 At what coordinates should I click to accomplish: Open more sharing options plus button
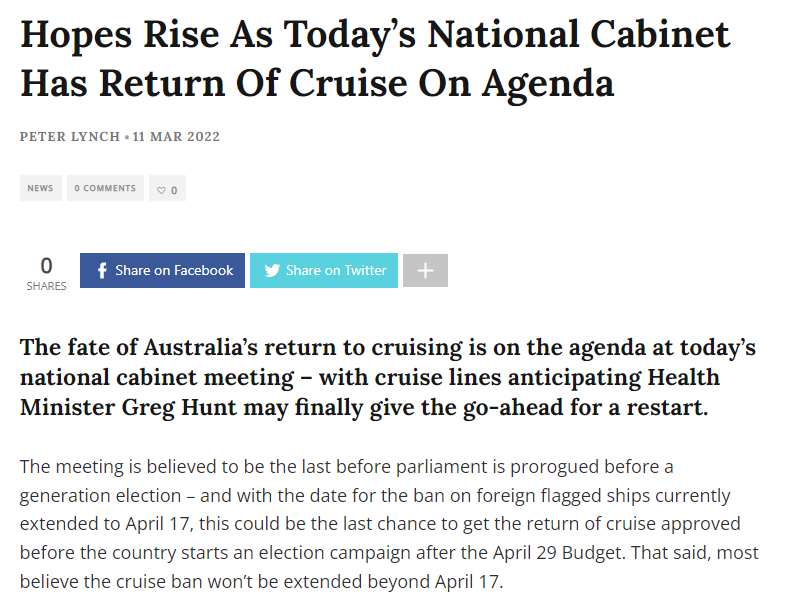(425, 271)
